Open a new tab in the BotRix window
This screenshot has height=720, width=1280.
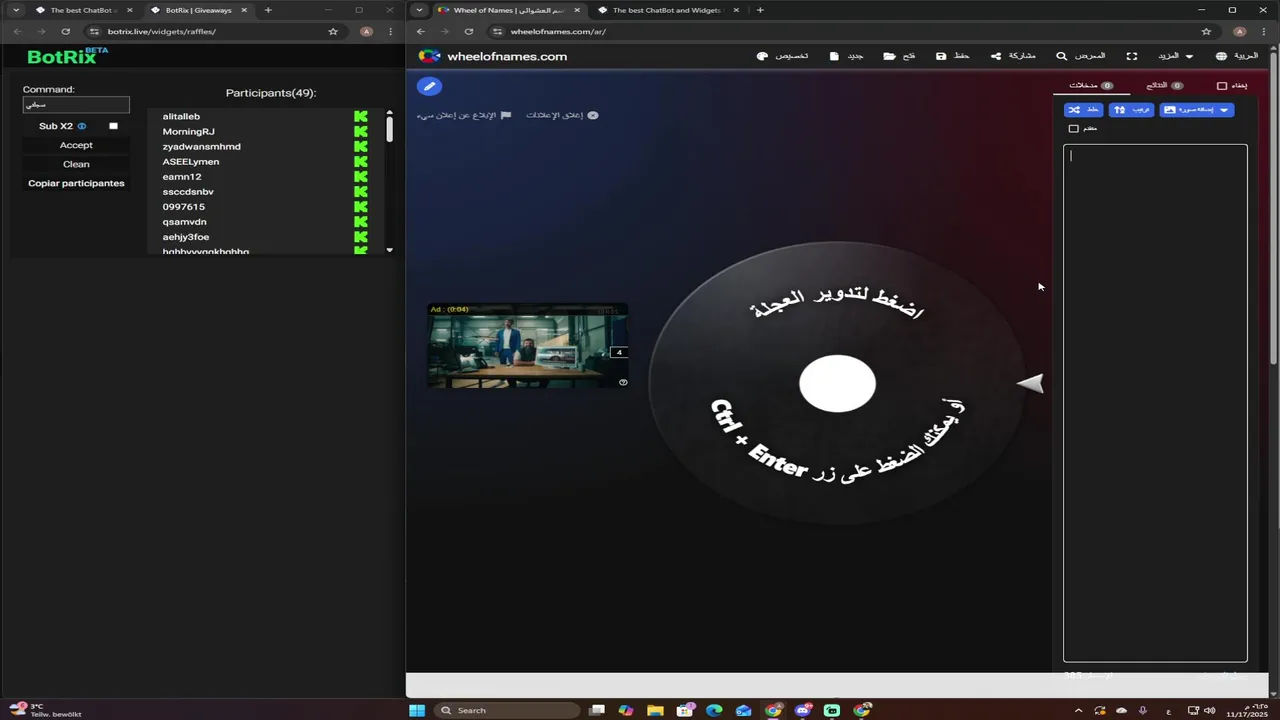tap(268, 10)
